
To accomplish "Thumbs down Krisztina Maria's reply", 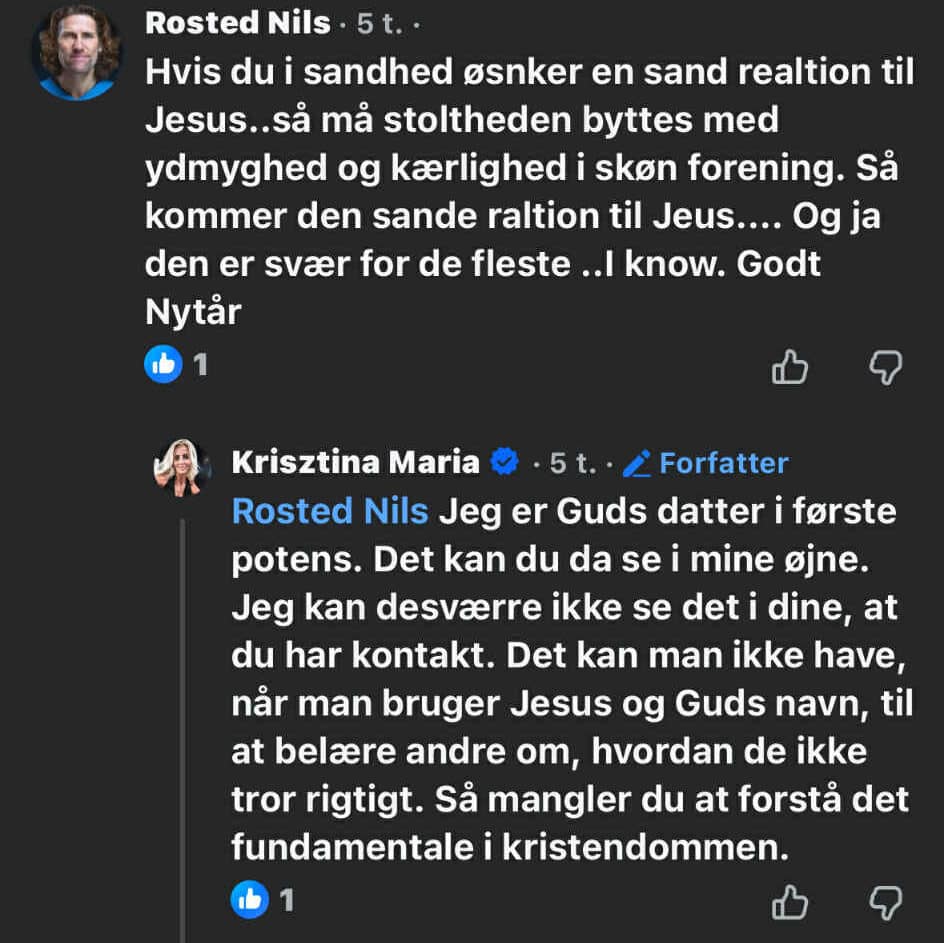I will [x=885, y=903].
